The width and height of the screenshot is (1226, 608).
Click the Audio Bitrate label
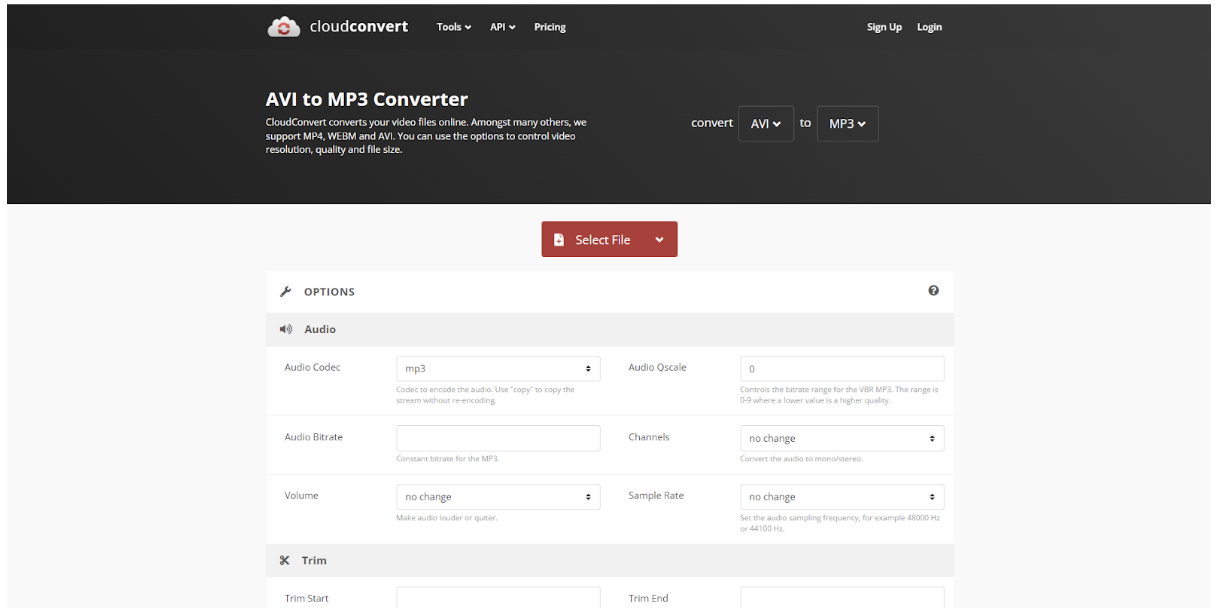point(313,437)
